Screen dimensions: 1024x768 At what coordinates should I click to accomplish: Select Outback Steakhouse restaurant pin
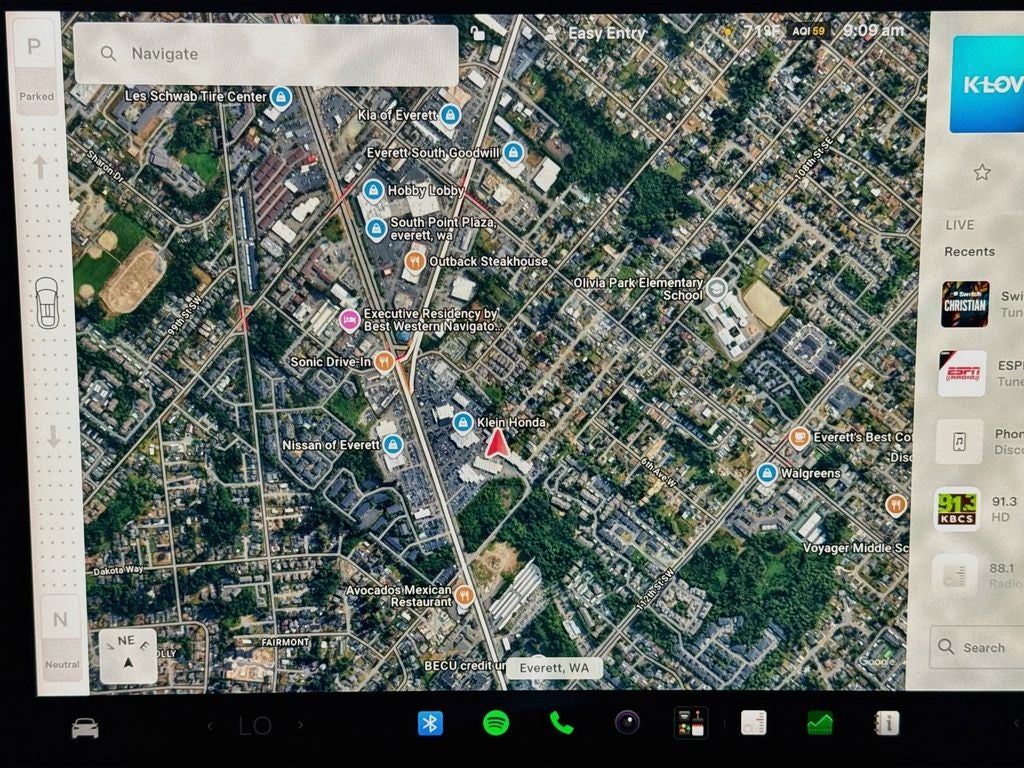tap(415, 261)
